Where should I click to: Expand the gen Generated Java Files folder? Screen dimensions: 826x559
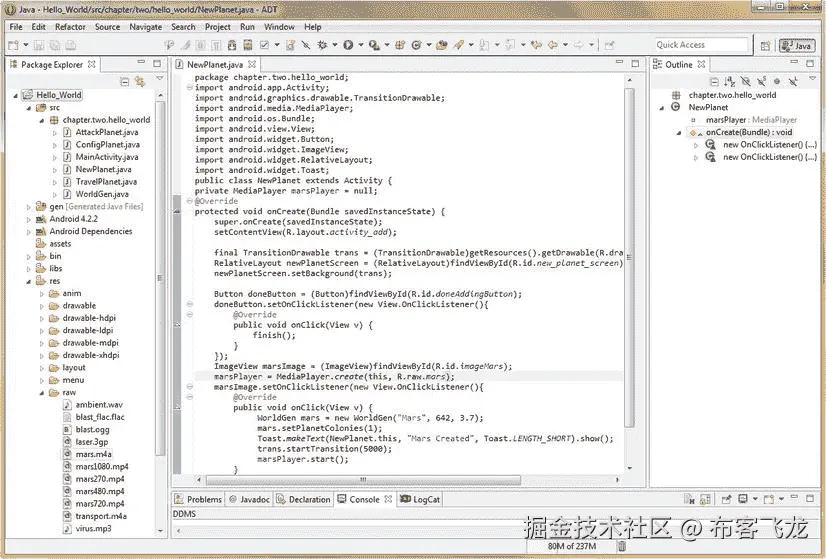(x=28, y=207)
